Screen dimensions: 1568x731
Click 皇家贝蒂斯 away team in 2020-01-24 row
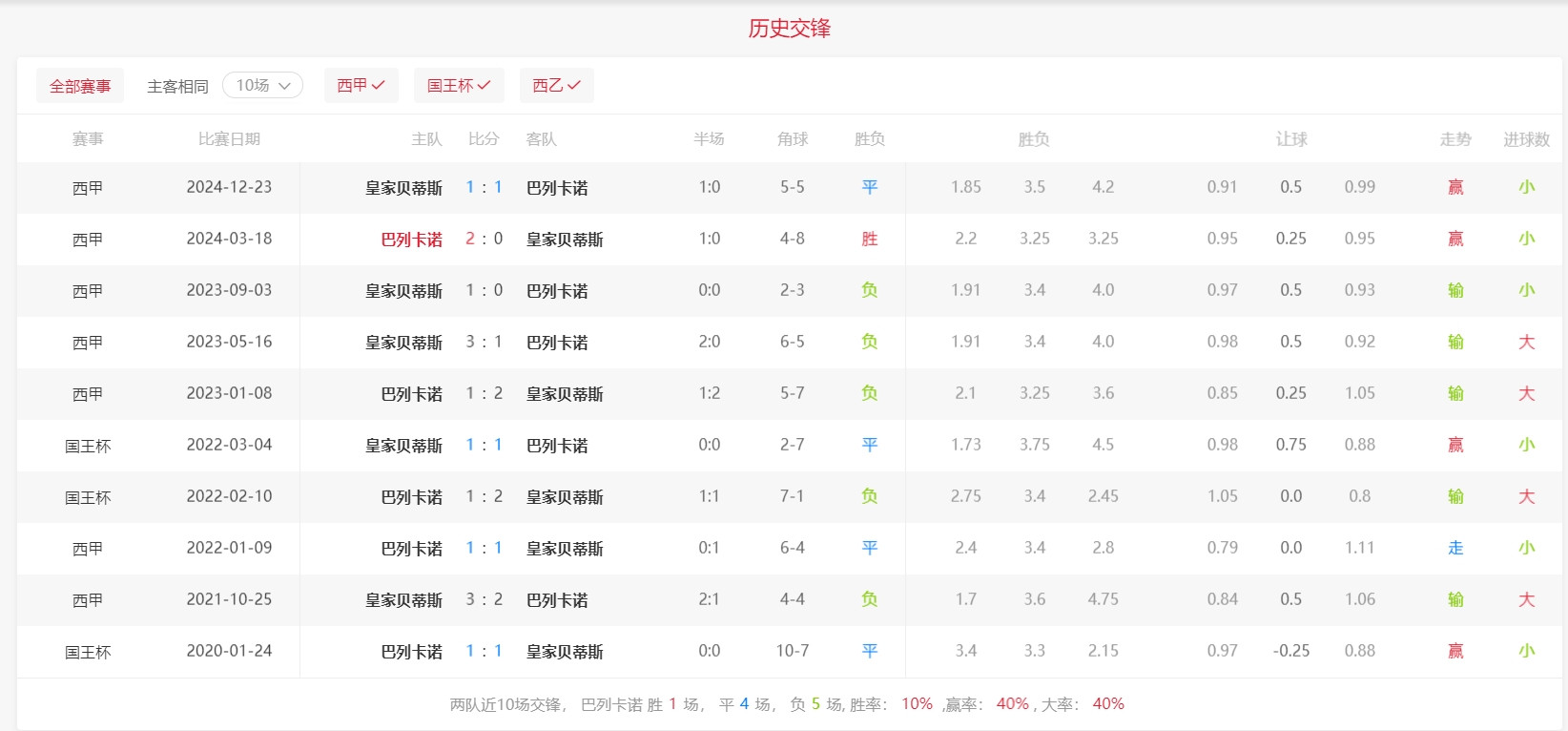tap(565, 652)
